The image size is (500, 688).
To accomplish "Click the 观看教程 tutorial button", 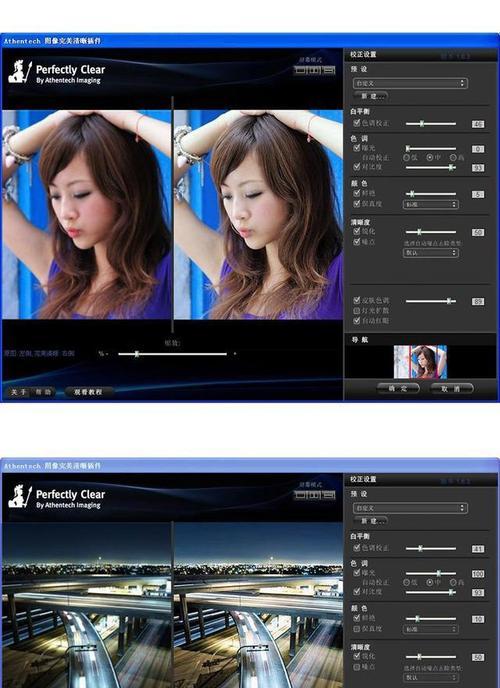I will (x=88, y=392).
